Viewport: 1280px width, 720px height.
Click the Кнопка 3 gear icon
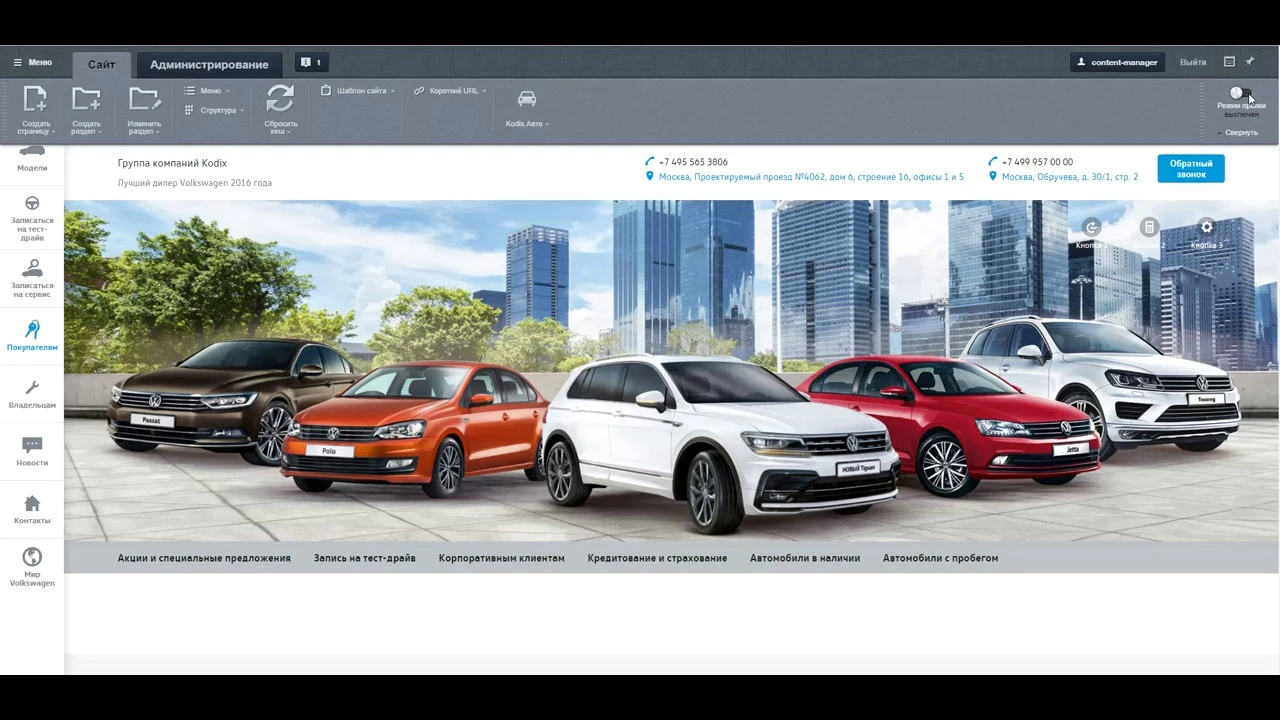click(1207, 228)
